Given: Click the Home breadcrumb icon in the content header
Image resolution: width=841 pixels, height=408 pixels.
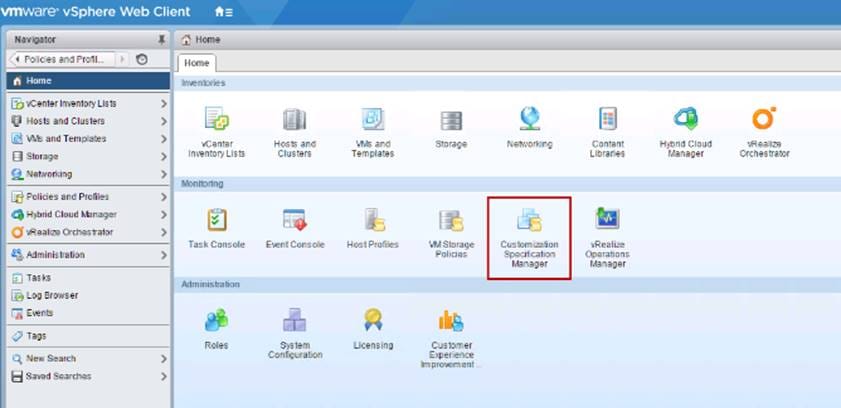Looking at the screenshot, I should click(x=186, y=40).
